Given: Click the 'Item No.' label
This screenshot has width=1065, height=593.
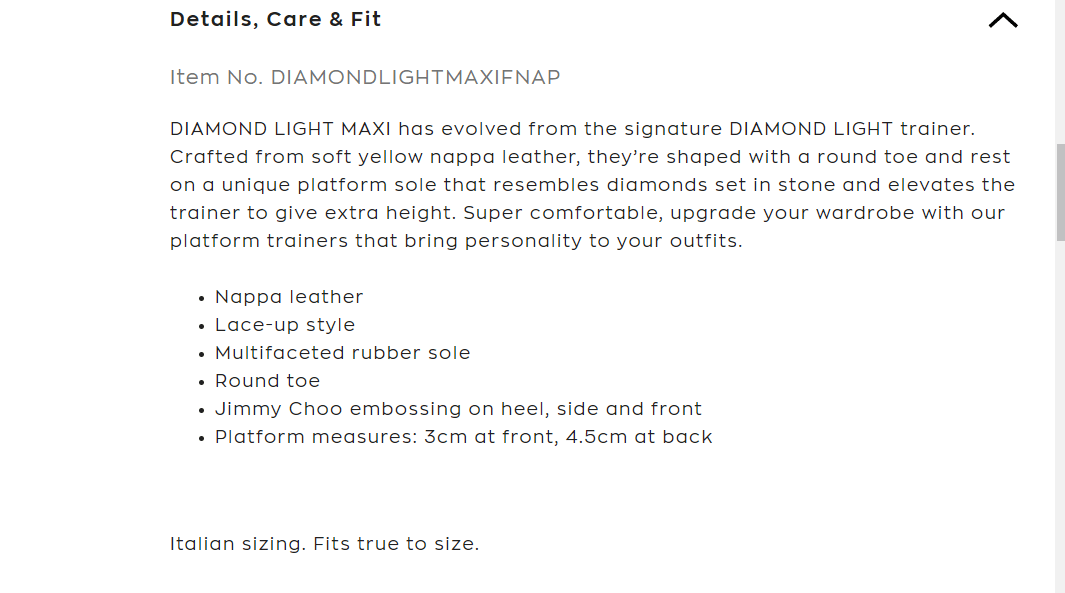Looking at the screenshot, I should (216, 77).
